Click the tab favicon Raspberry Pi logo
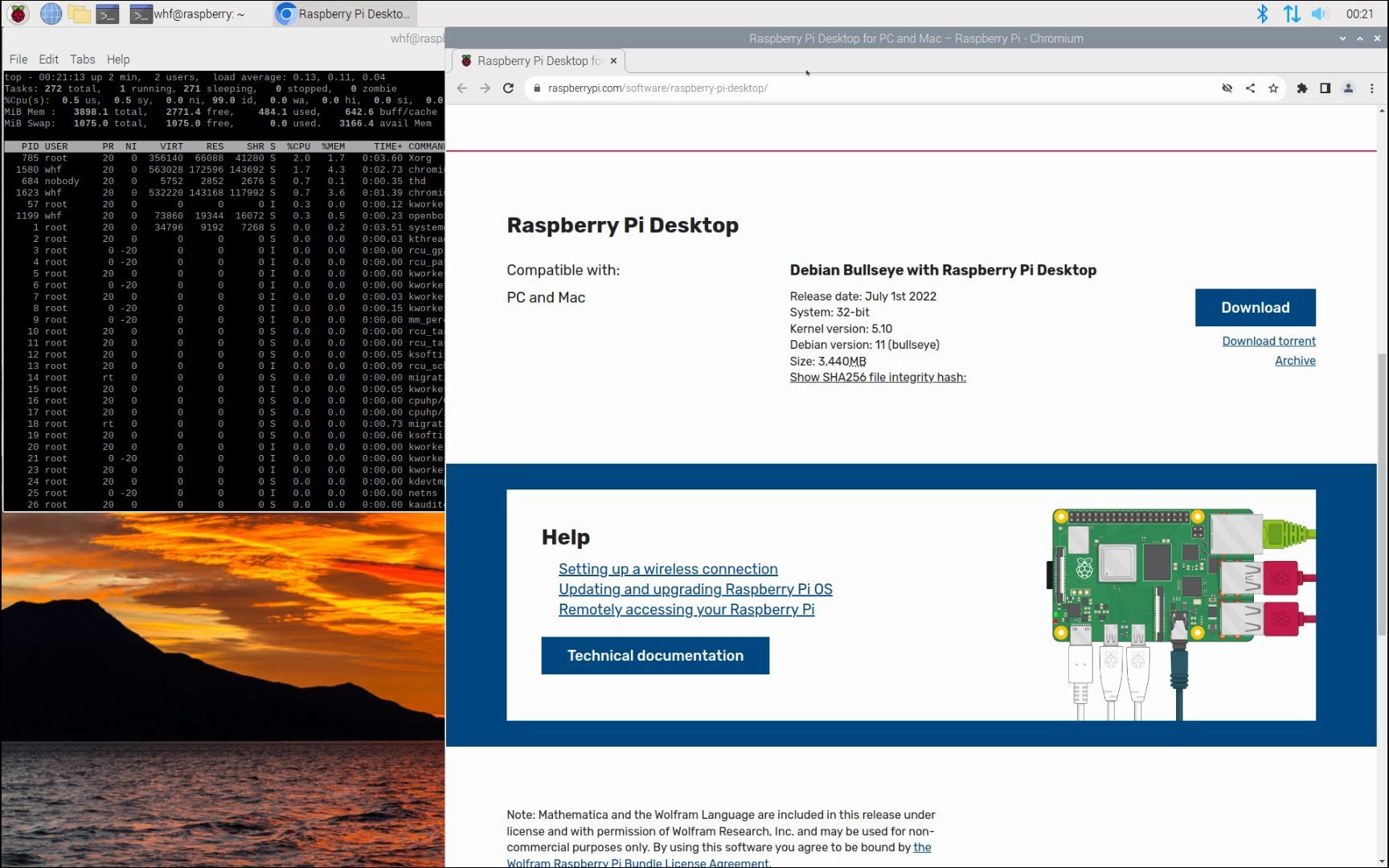 tap(466, 61)
